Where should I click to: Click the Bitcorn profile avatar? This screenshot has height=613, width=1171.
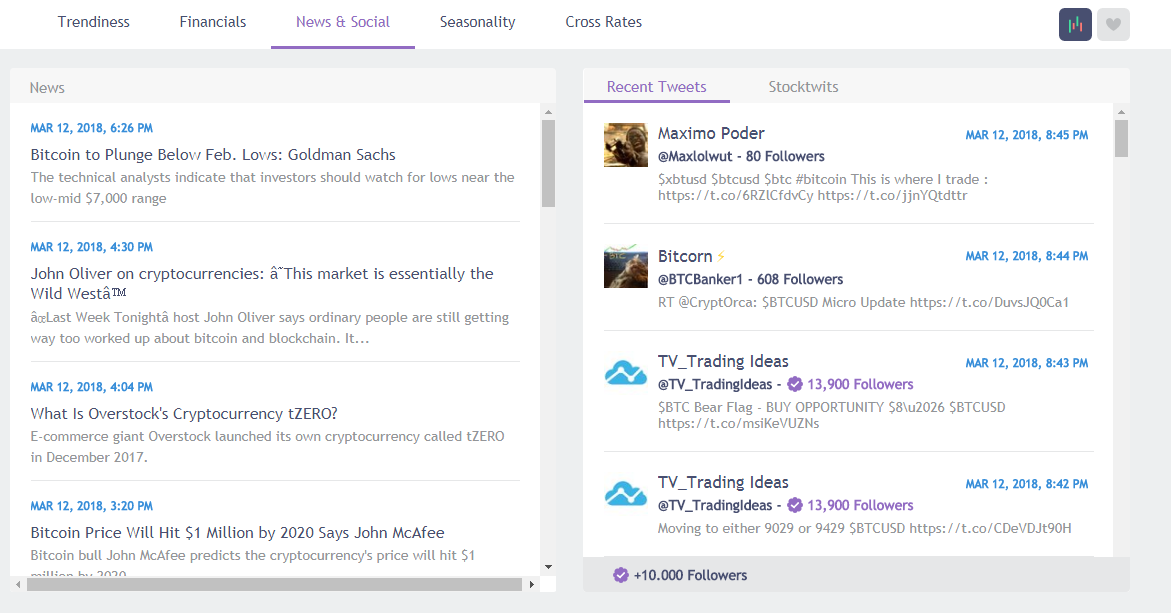point(625,267)
